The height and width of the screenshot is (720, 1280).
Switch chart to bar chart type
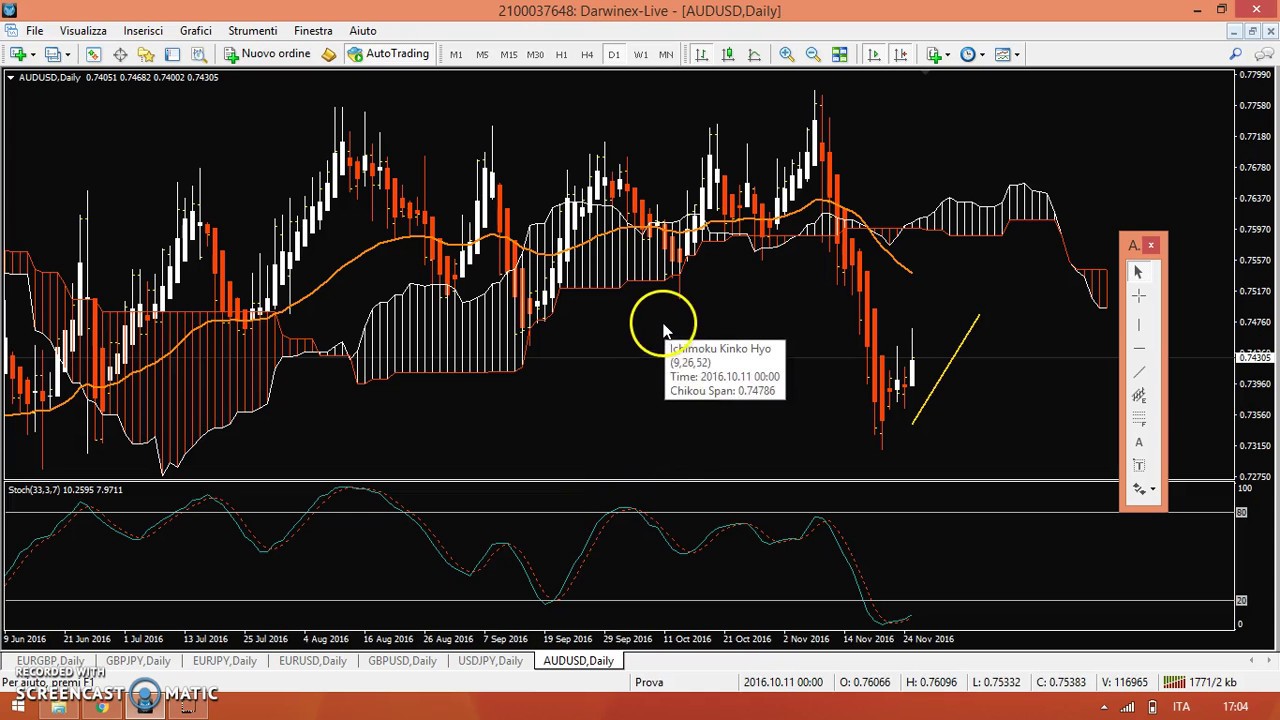coord(702,54)
